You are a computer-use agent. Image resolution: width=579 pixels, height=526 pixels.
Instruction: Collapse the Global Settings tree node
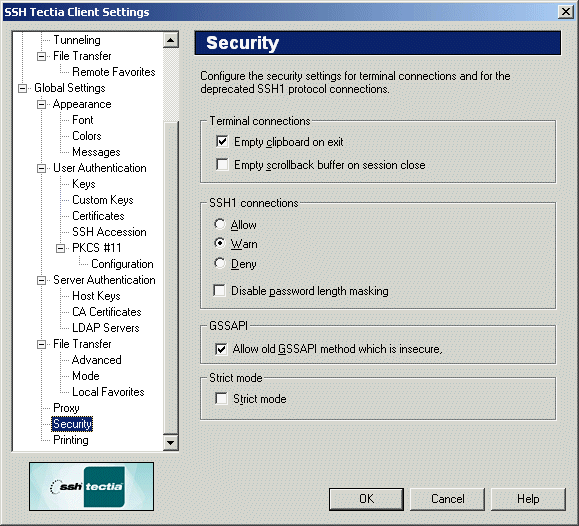pyautogui.click(x=23, y=88)
